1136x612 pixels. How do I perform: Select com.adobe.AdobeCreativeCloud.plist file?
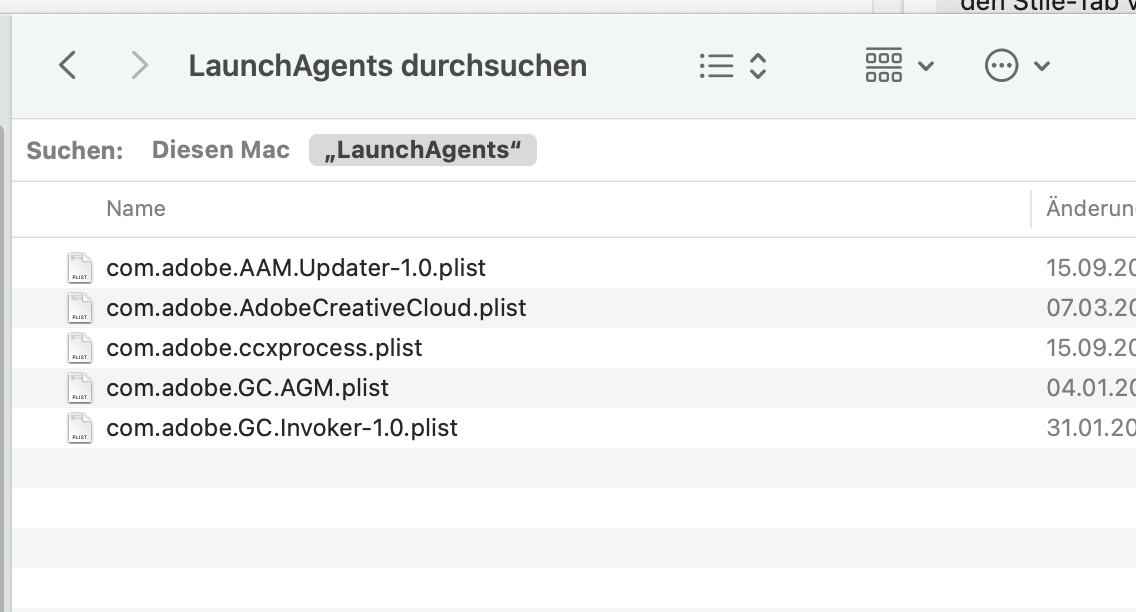pos(316,308)
